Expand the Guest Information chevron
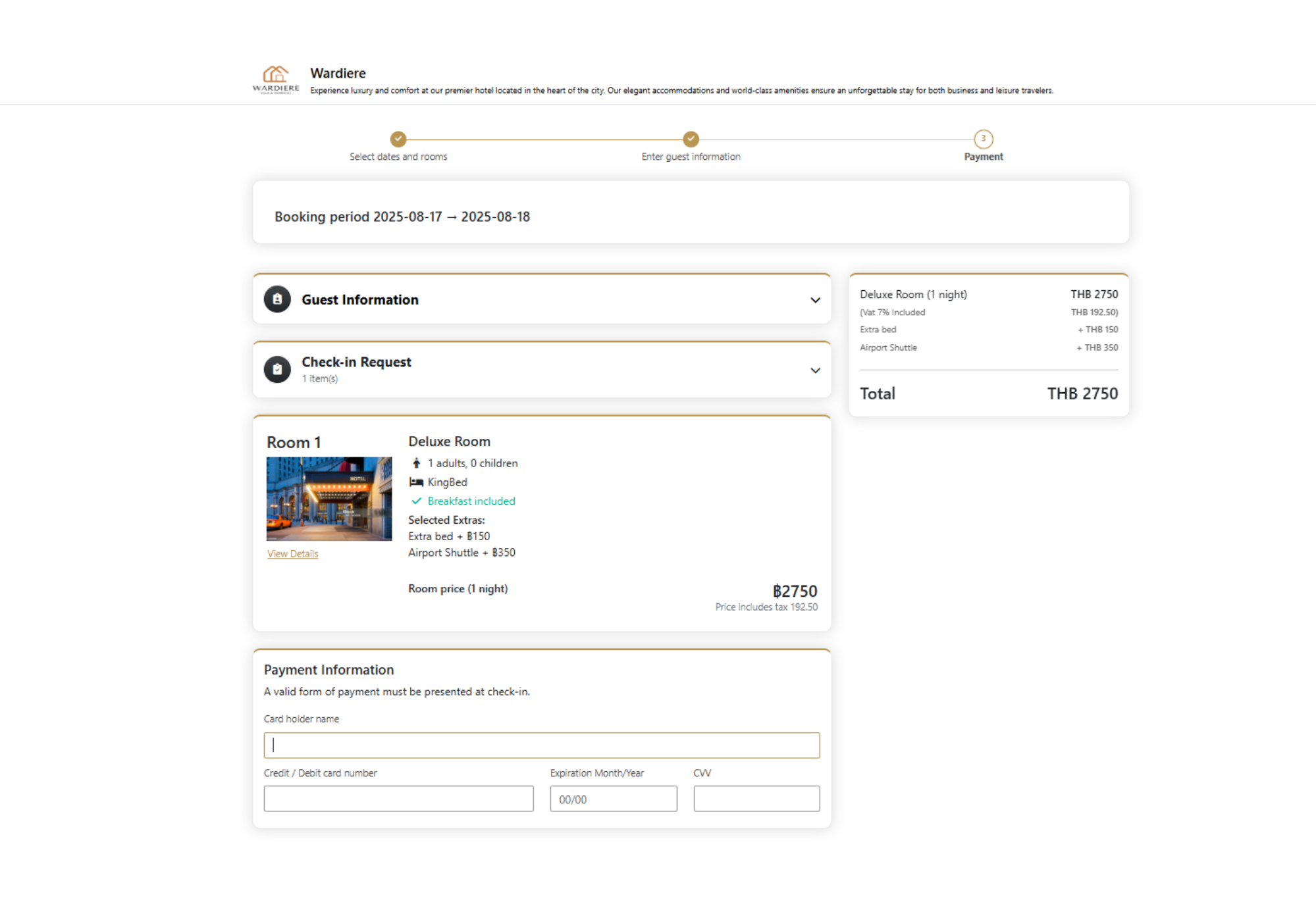The width and height of the screenshot is (1316, 908). coord(815,300)
